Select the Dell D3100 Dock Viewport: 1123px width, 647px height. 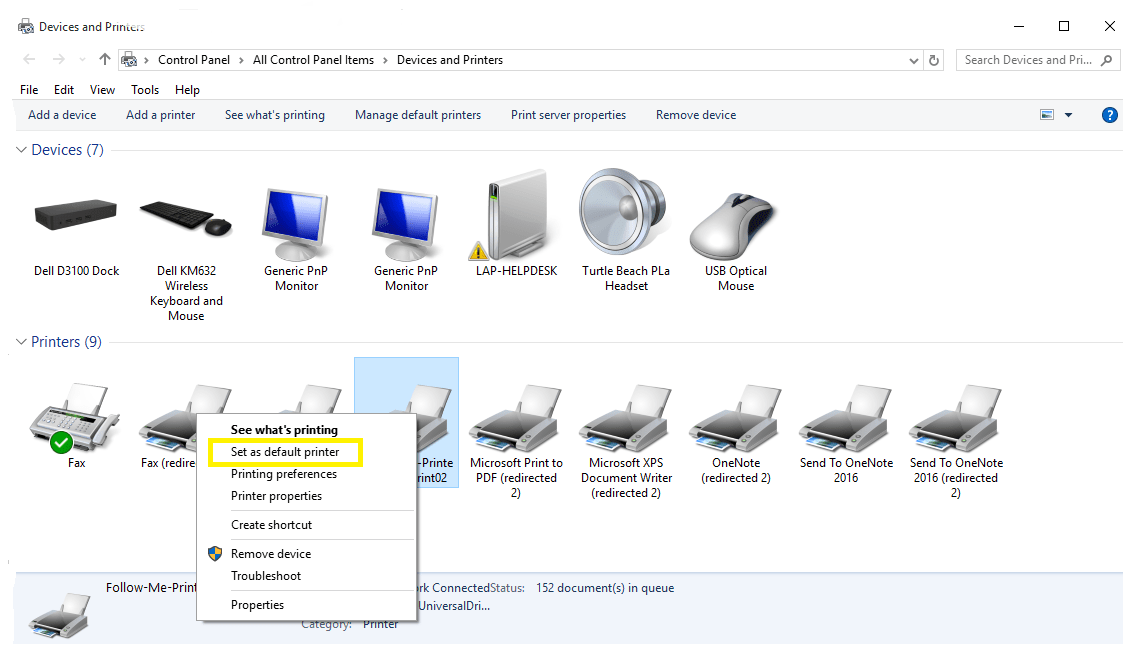[75, 215]
